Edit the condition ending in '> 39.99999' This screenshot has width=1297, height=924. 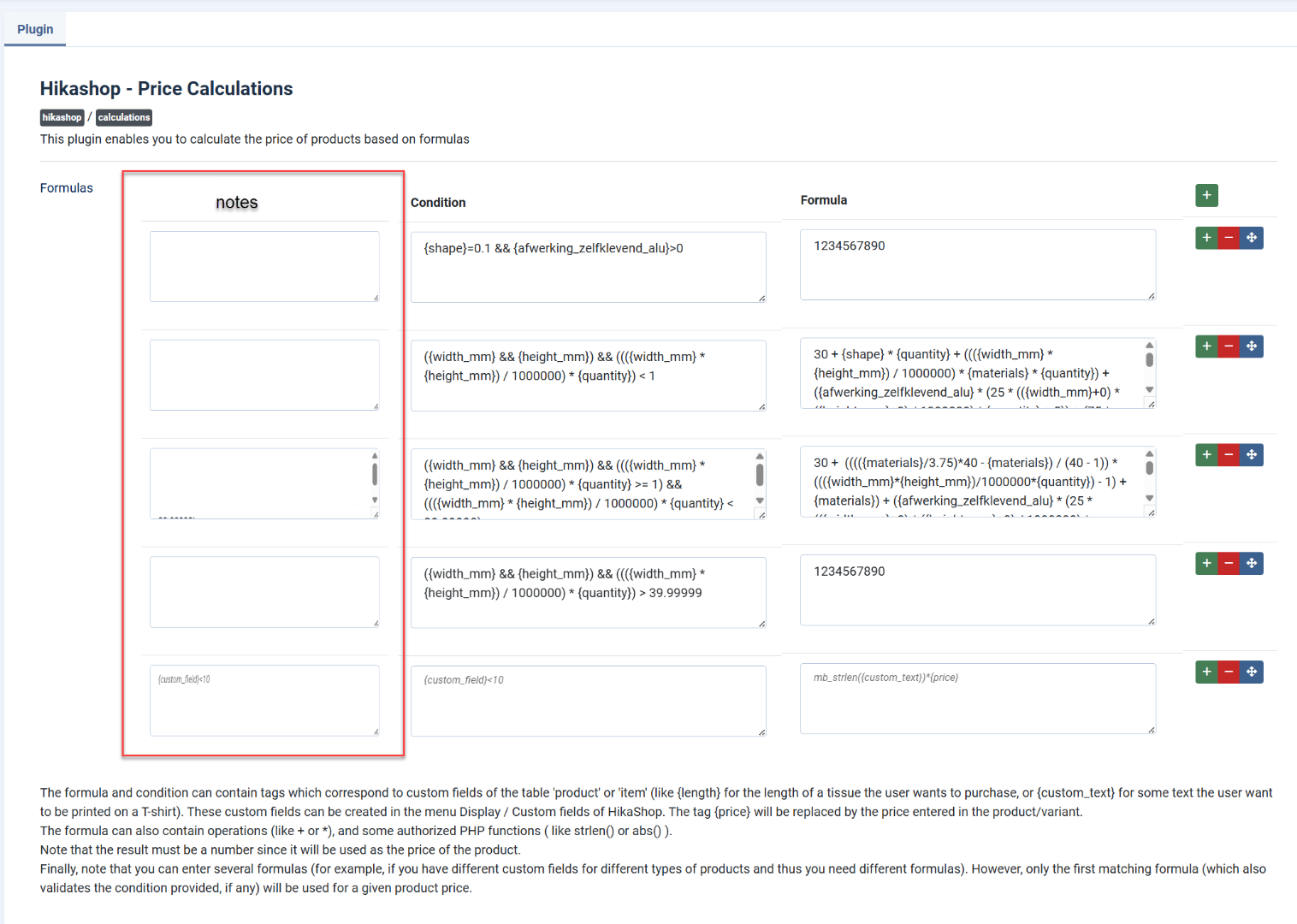(589, 593)
